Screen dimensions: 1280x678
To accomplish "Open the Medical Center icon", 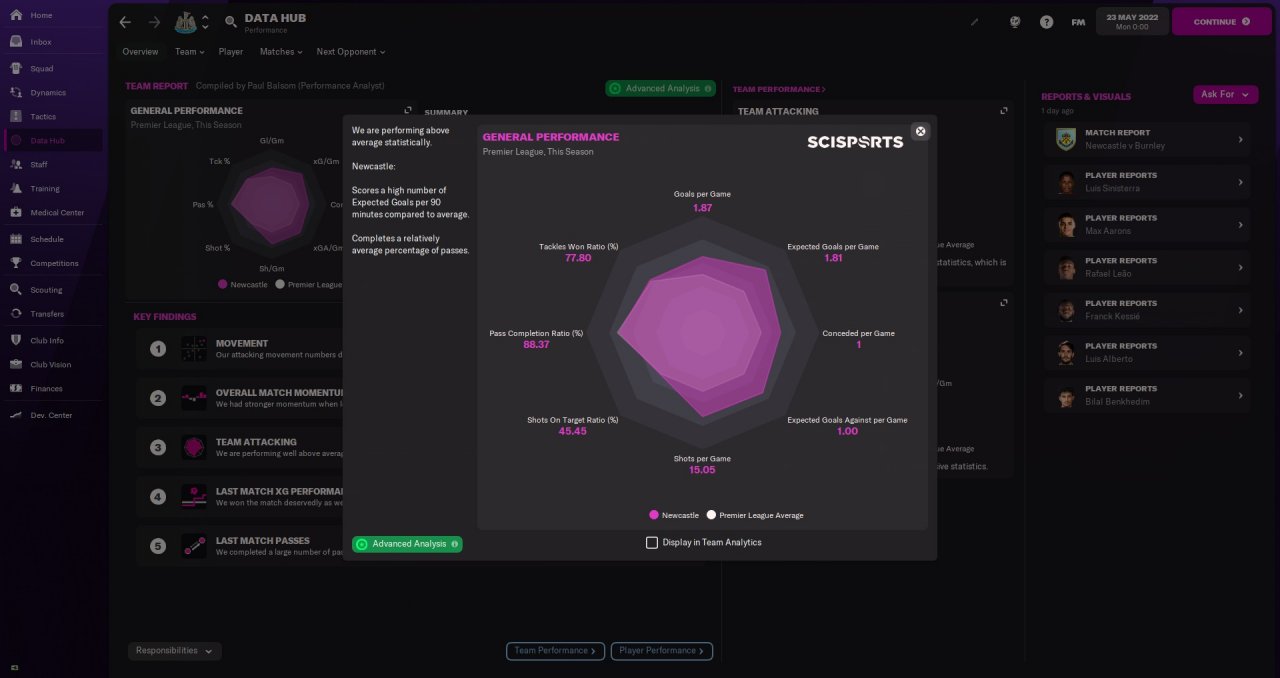I will click(x=16, y=212).
